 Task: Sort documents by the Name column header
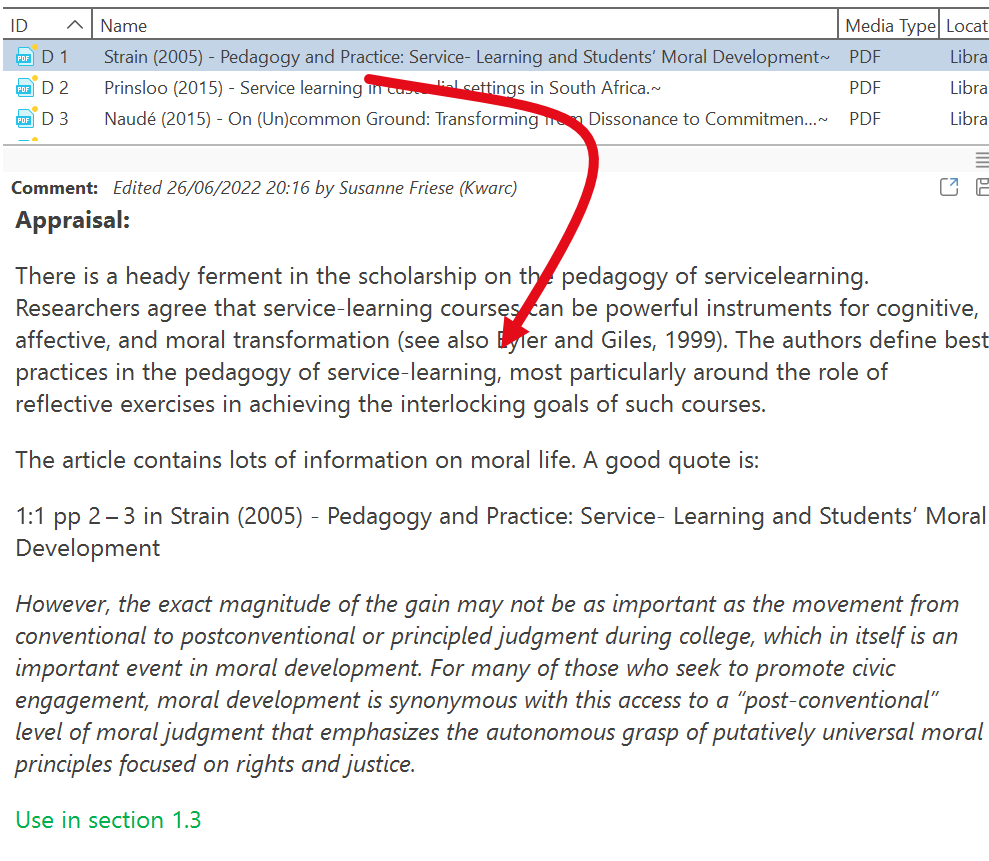[124, 26]
